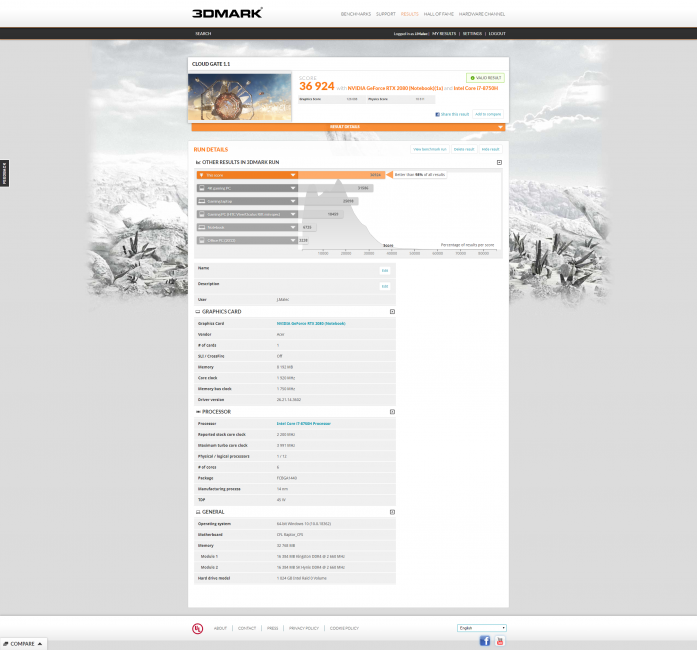Click the orange This score bar

pyautogui.click(x=341, y=175)
